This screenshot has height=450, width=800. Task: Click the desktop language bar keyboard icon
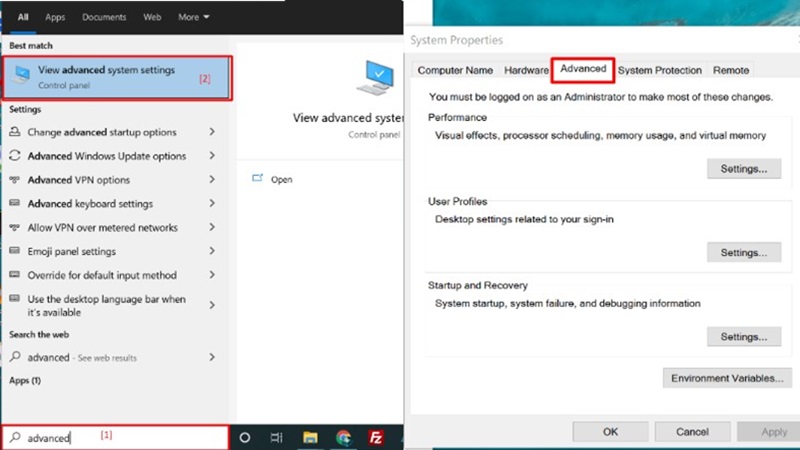[x=15, y=298]
